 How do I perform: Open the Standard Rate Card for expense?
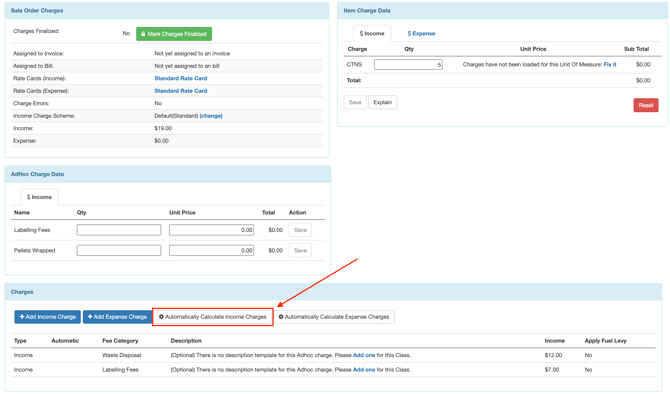click(x=181, y=91)
